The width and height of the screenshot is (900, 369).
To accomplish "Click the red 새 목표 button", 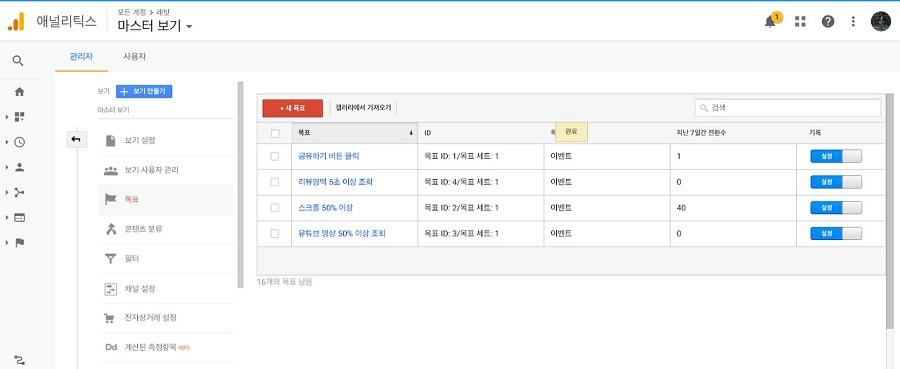I will tap(292, 108).
